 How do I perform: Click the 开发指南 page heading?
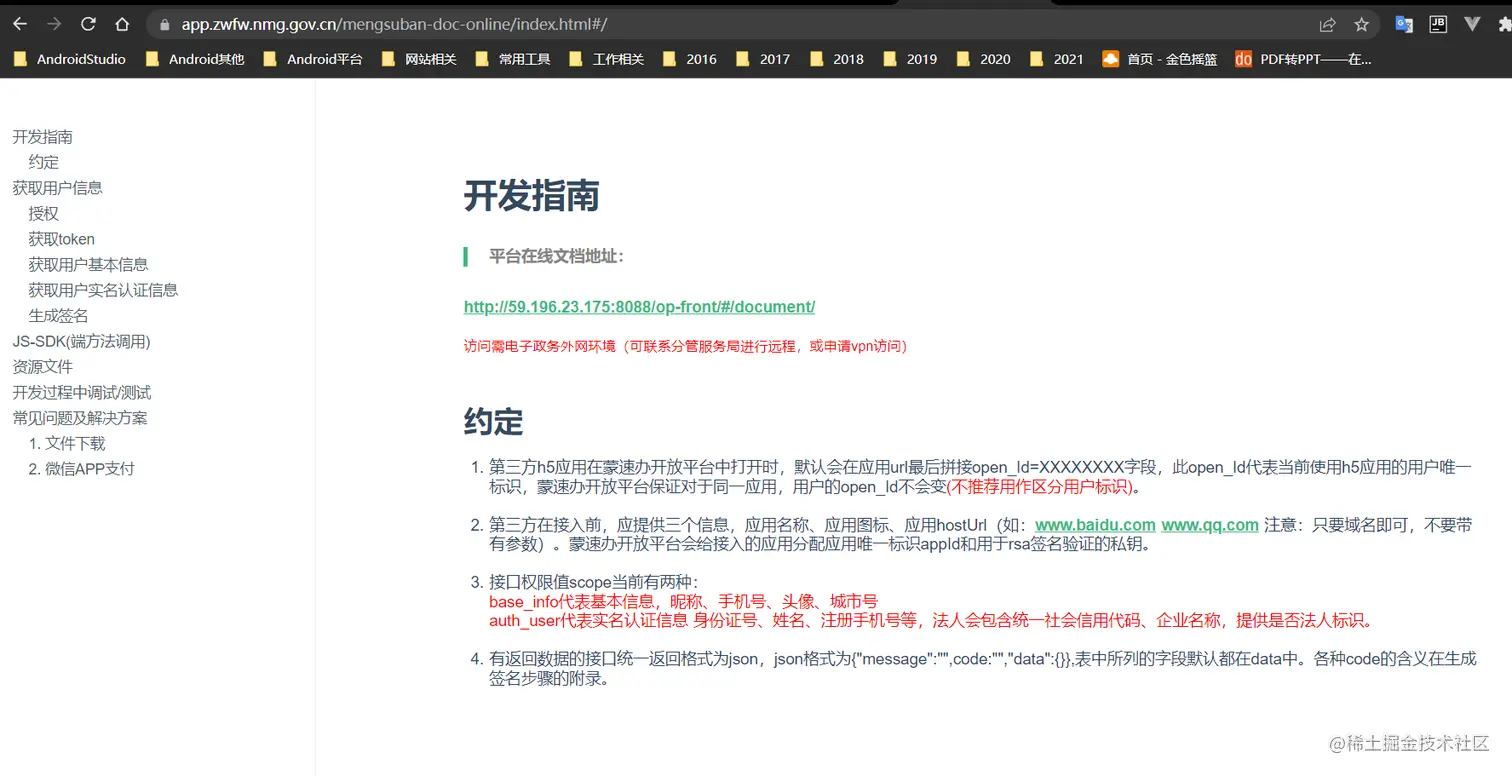click(x=531, y=196)
